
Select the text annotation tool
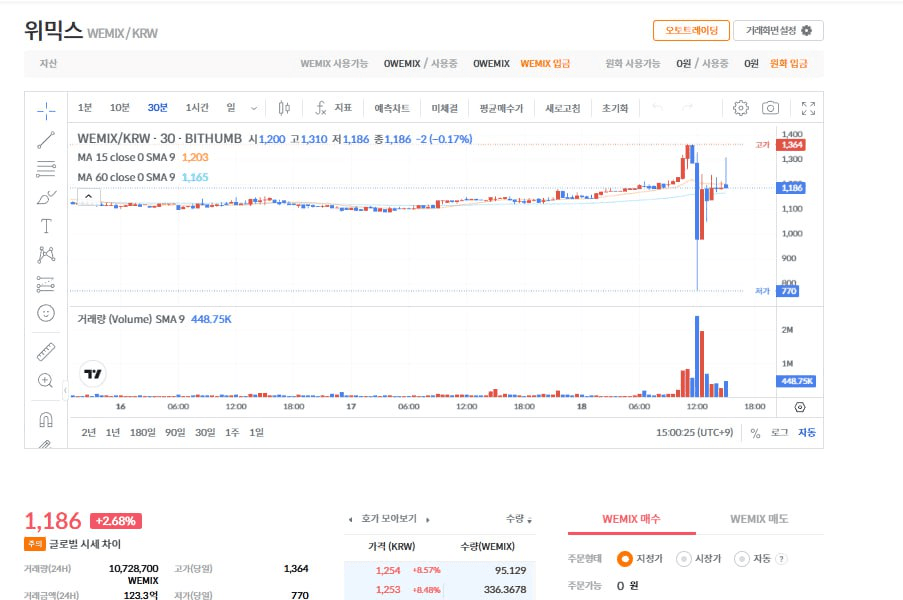coord(46,226)
